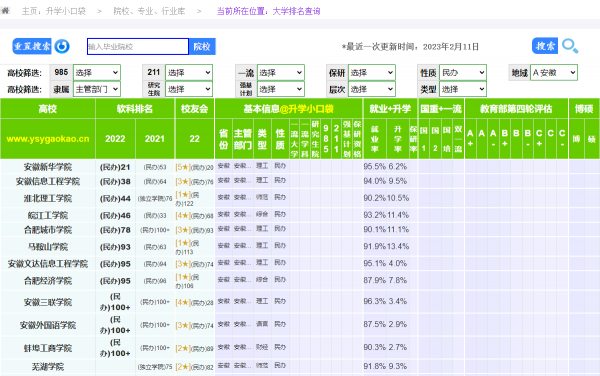Click the 国重+一流 column header
Viewport: 600px width, 376px height.
[441, 109]
